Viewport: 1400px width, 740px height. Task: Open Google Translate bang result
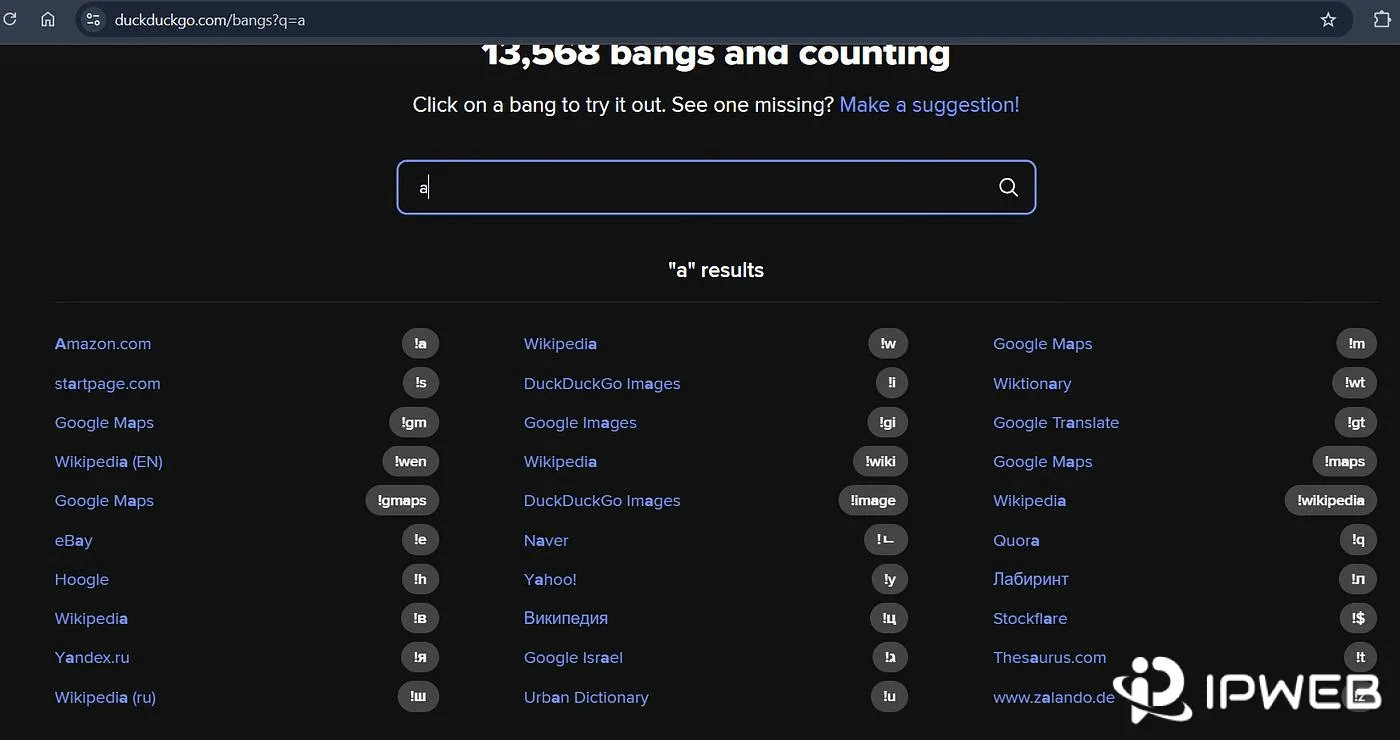click(1056, 423)
